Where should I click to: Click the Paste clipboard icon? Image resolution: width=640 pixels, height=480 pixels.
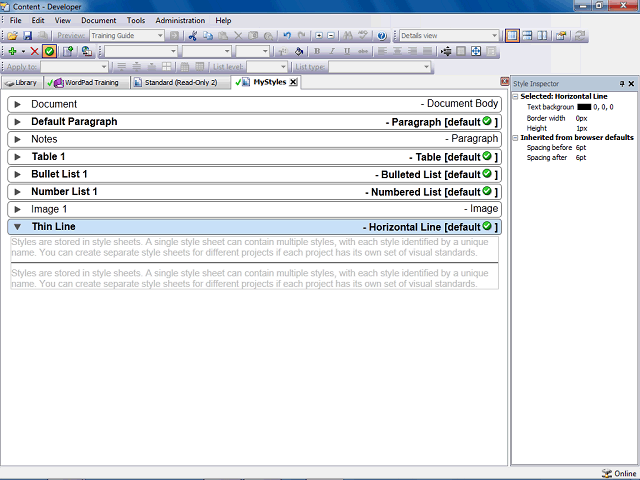click(223, 36)
